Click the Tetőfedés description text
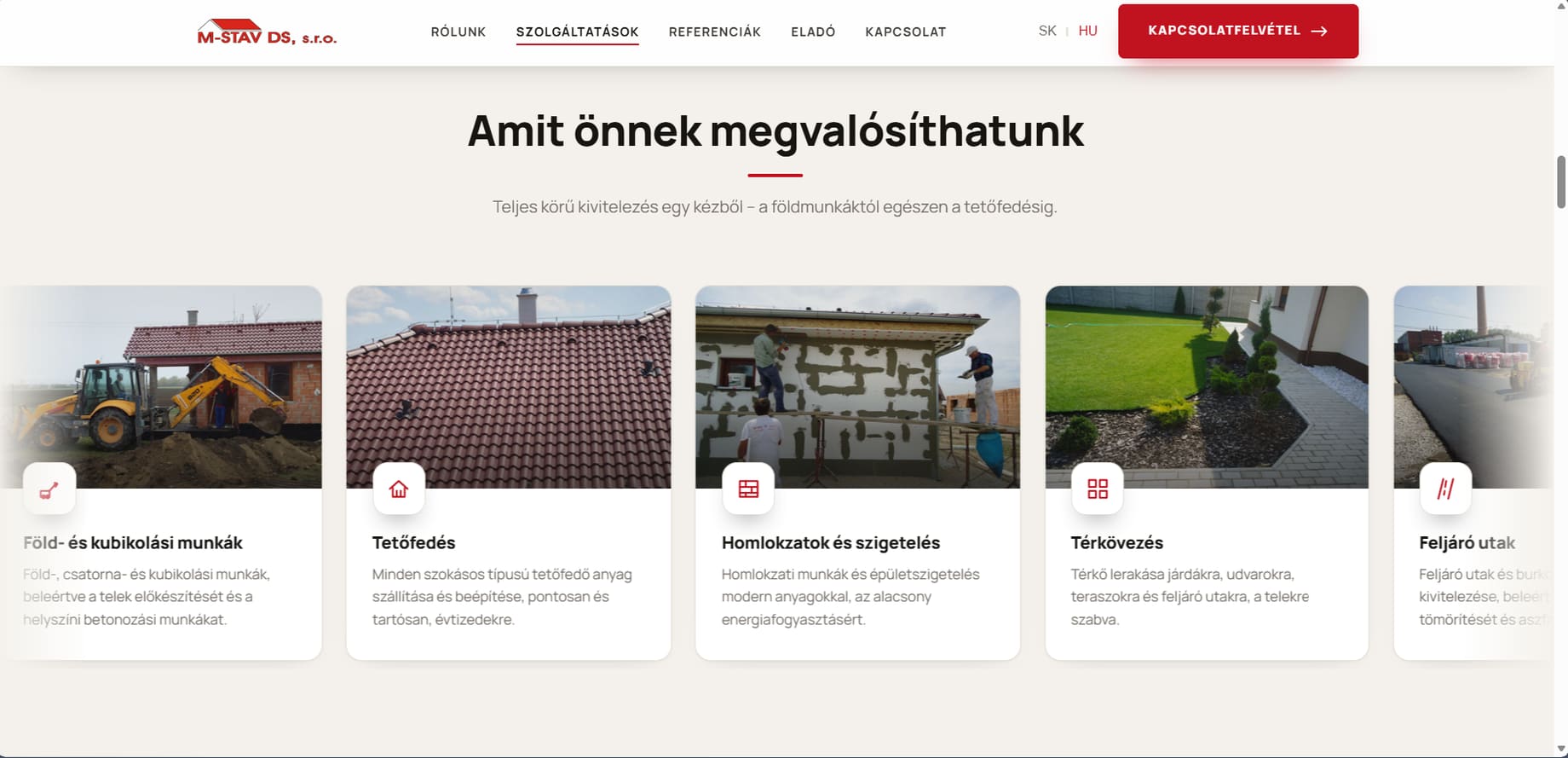 click(x=502, y=597)
